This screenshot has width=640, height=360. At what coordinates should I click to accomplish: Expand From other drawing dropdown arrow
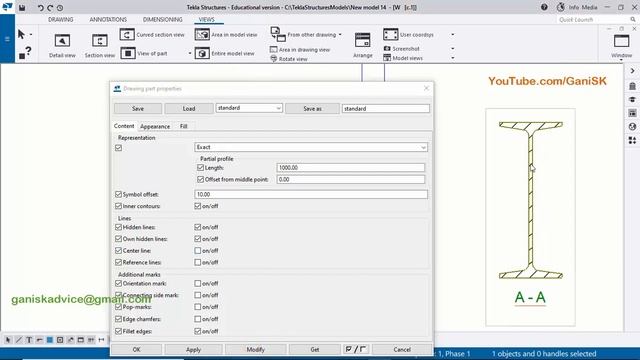[x=340, y=35]
